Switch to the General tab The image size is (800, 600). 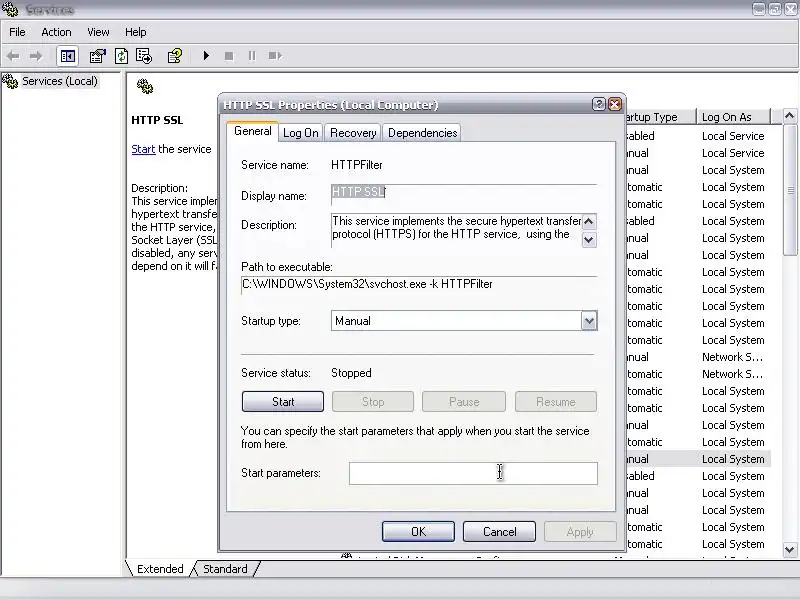(x=252, y=131)
